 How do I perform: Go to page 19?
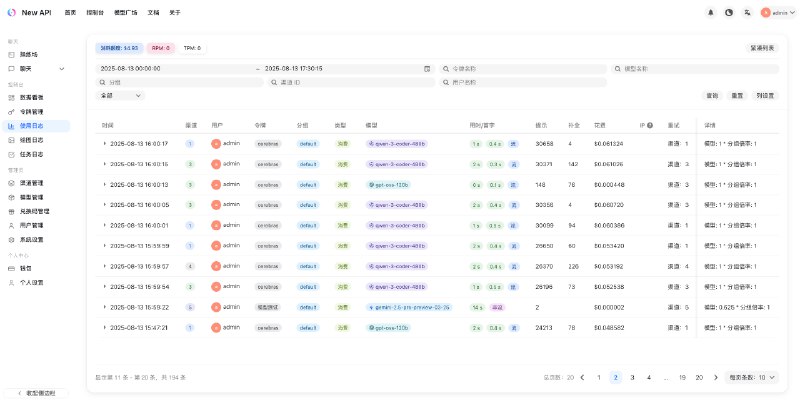coord(682,378)
